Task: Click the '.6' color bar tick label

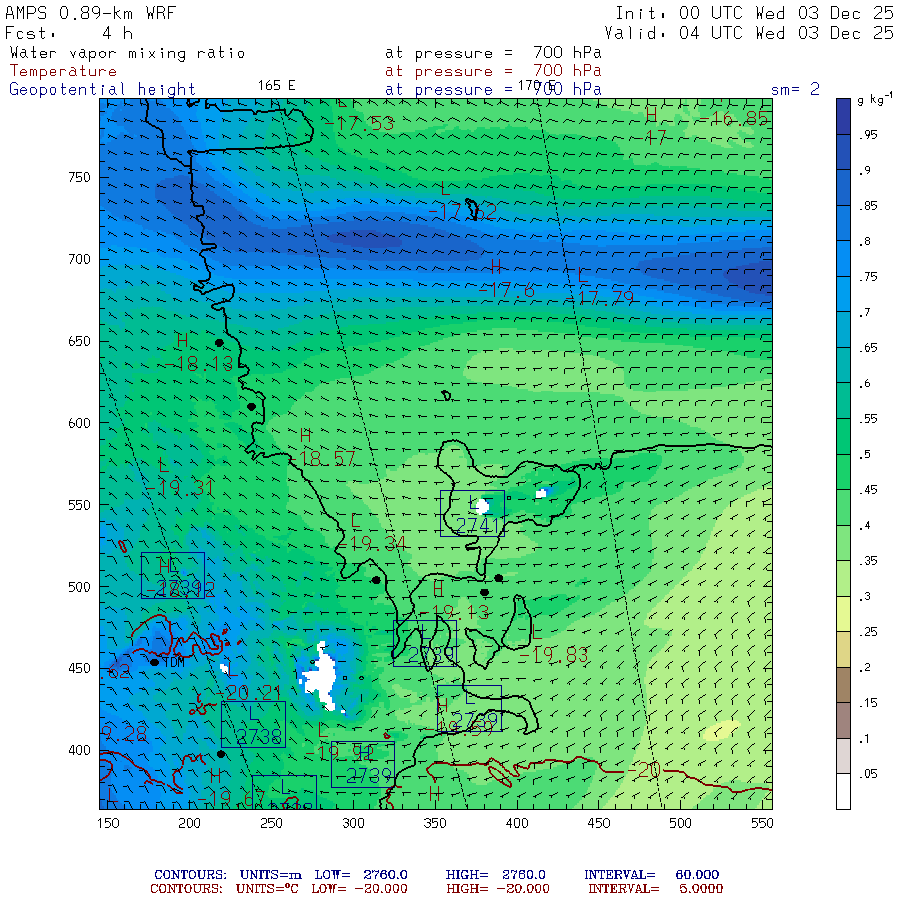Action: 864,383
